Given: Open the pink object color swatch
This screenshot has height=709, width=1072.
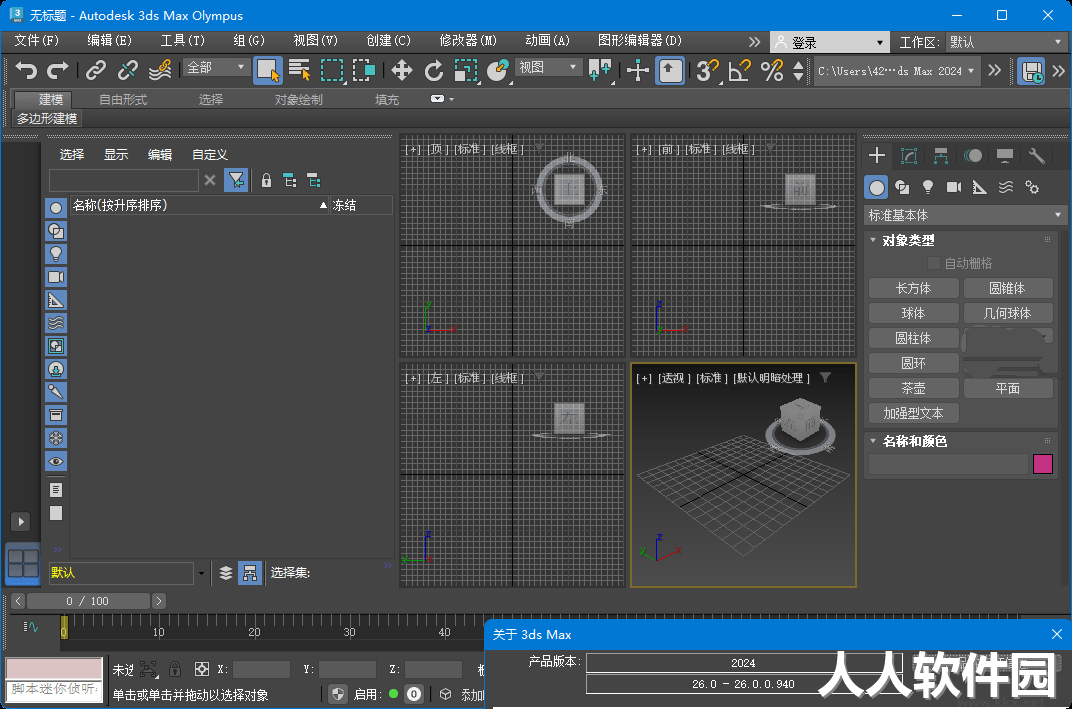Looking at the screenshot, I should (1043, 464).
